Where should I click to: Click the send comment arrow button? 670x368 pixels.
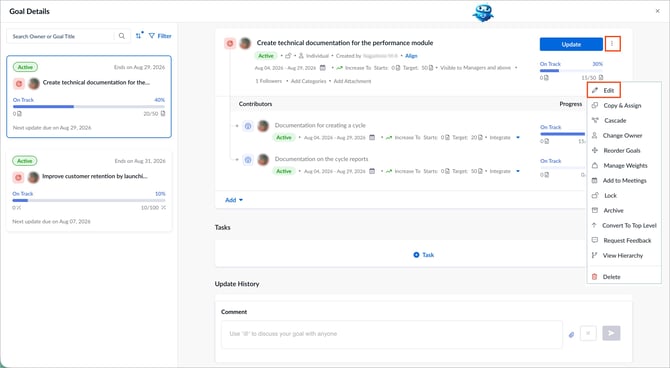pyautogui.click(x=611, y=333)
